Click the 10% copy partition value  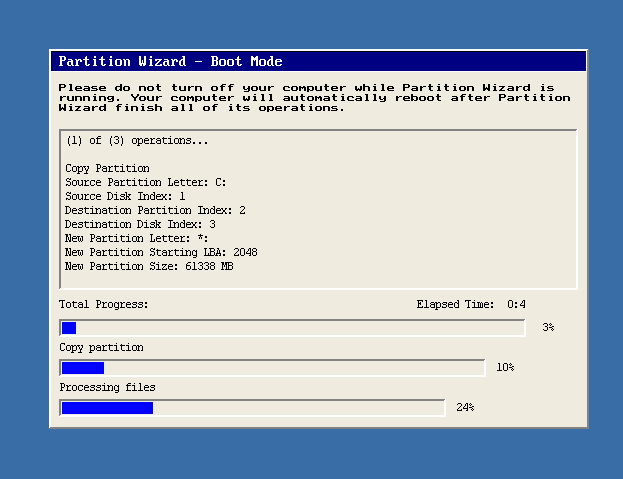point(505,367)
